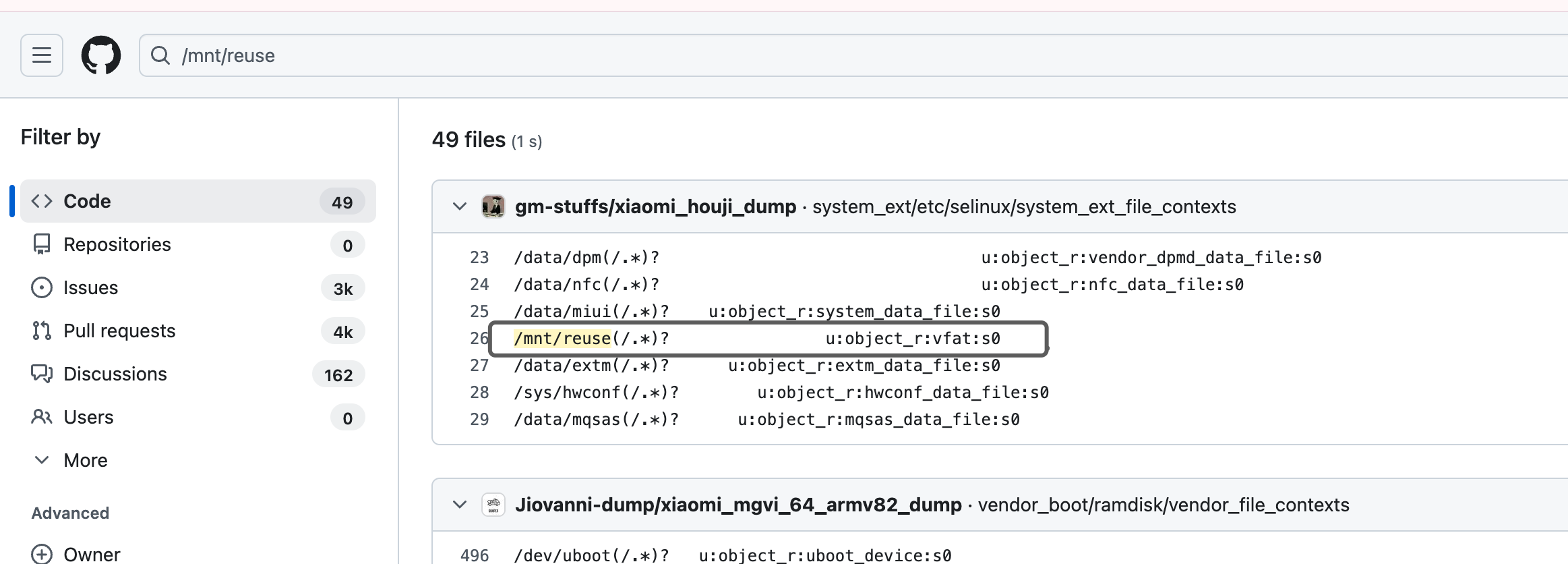Open system_ext_file_contexts file path link
This screenshot has height=564, width=1568.
point(1024,206)
